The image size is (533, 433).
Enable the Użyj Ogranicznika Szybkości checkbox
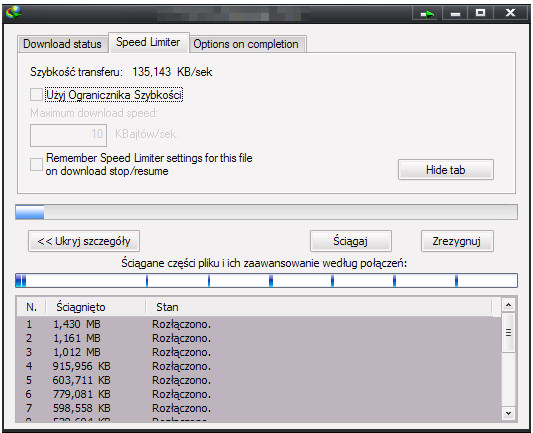36,94
